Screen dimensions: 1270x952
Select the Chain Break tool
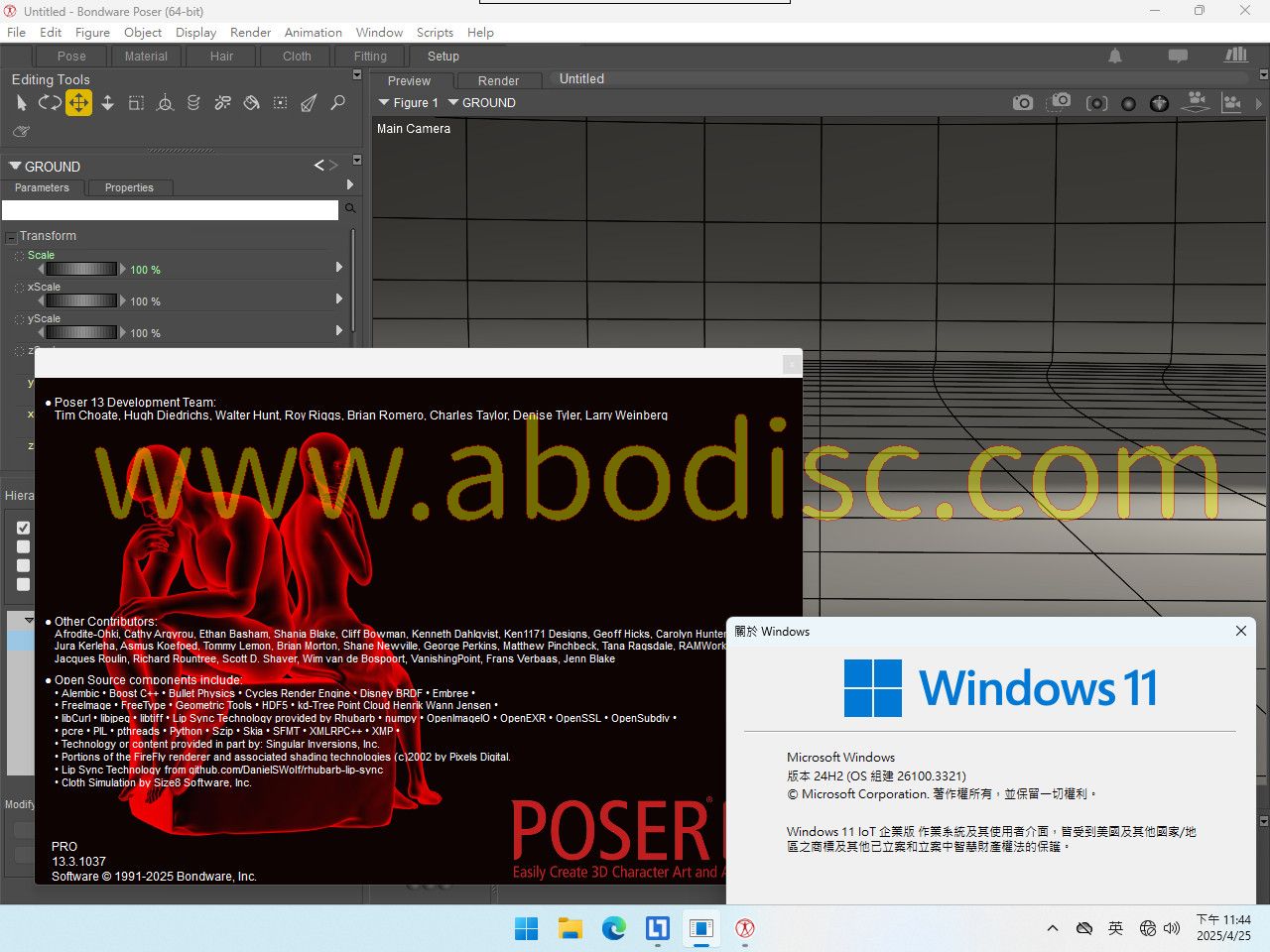(222, 102)
